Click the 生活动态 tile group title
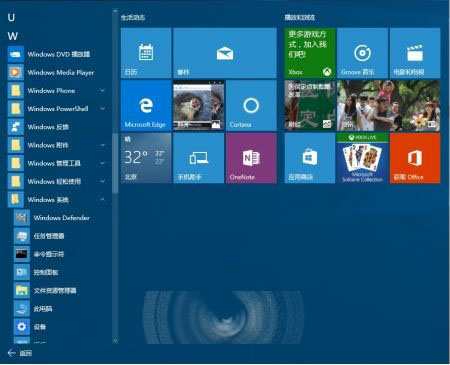This screenshot has height=365, width=450. click(133, 17)
